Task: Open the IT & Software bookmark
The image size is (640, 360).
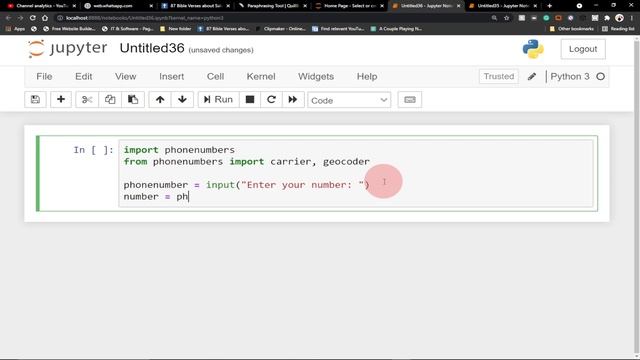Action: [x=128, y=29]
